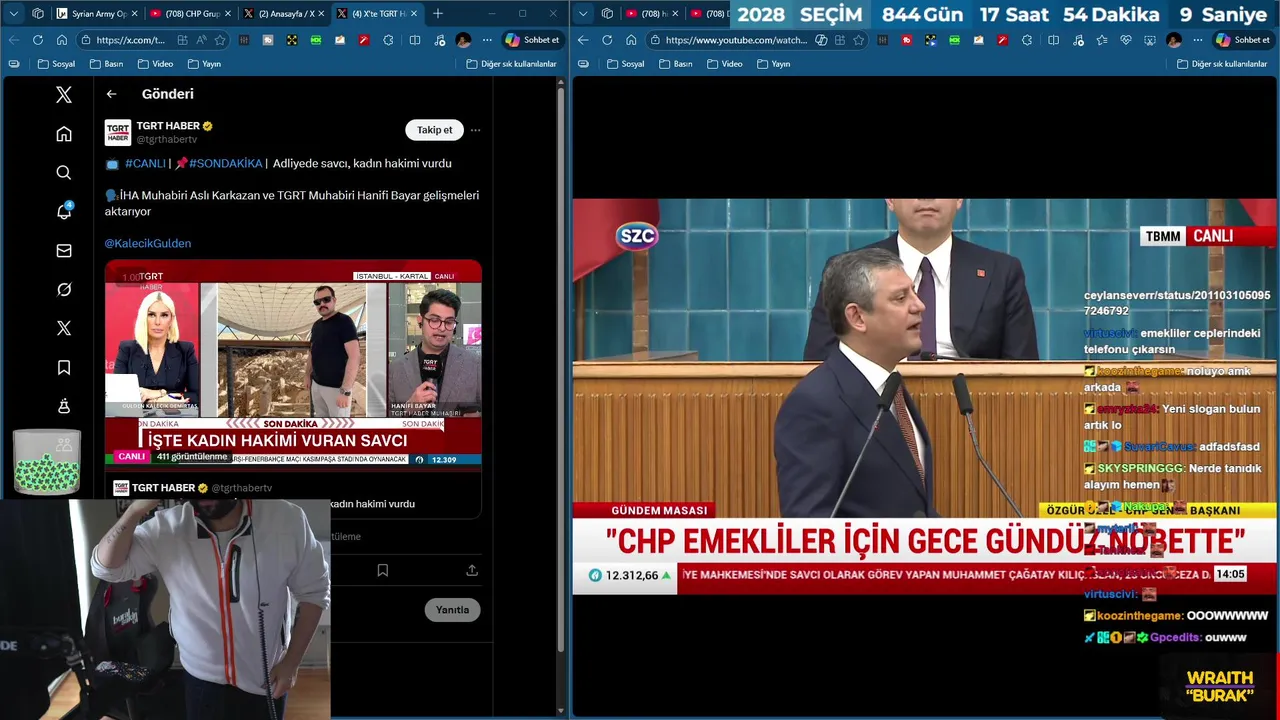Open X Premium icon in sidebar
Image resolution: width=1280 pixels, height=720 pixels.
(64, 329)
